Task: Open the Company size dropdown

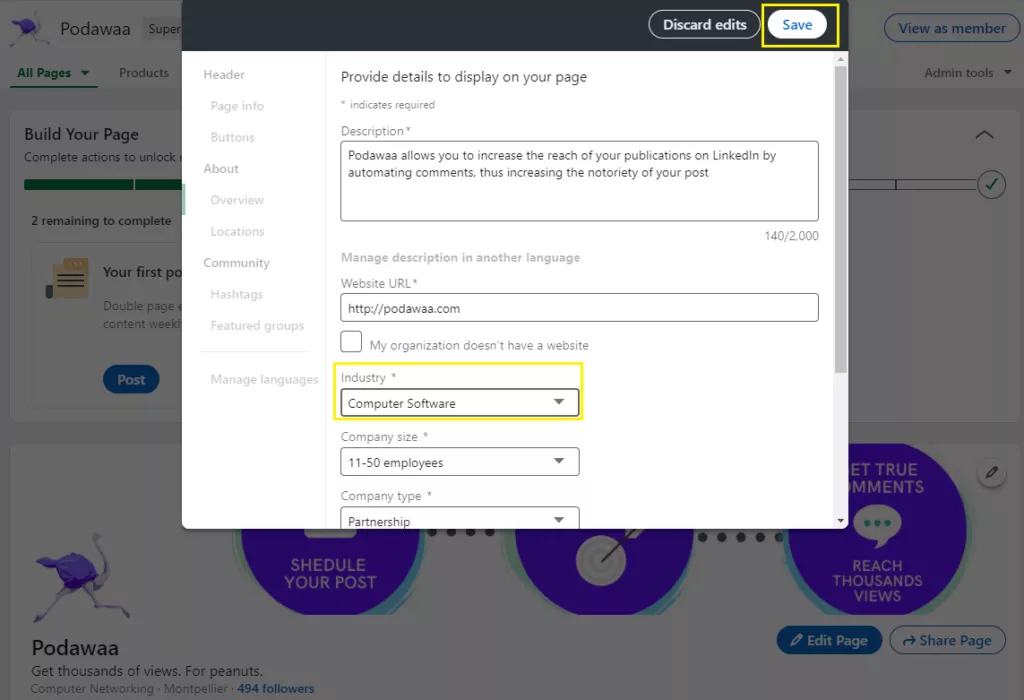Action: (x=460, y=462)
